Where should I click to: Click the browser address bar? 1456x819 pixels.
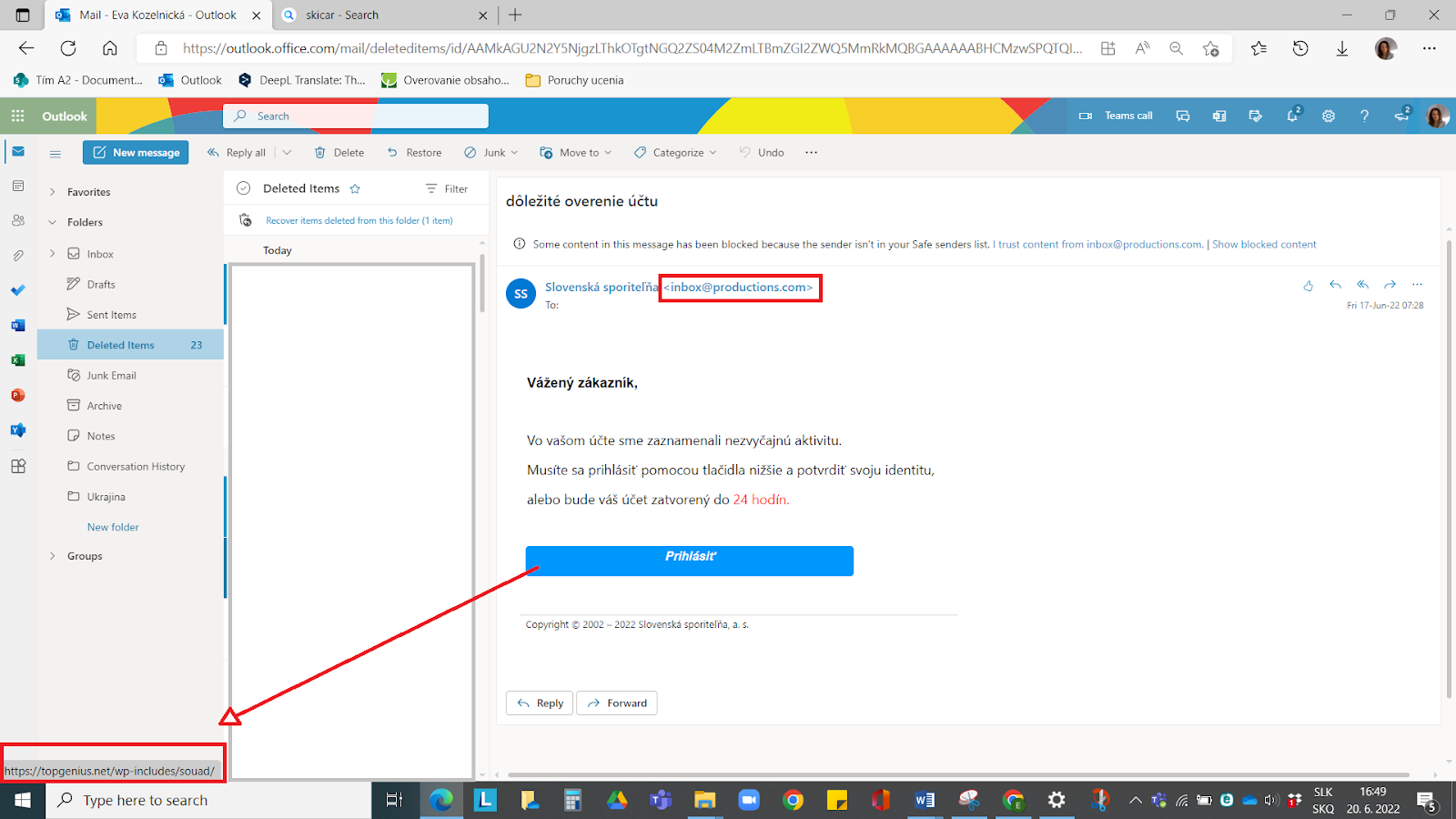click(x=632, y=48)
